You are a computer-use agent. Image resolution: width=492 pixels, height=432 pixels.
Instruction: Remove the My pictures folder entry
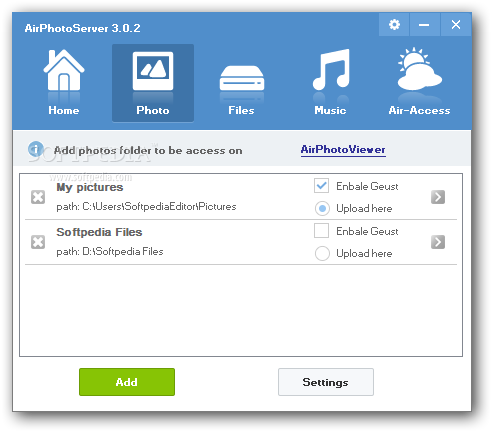tap(38, 197)
